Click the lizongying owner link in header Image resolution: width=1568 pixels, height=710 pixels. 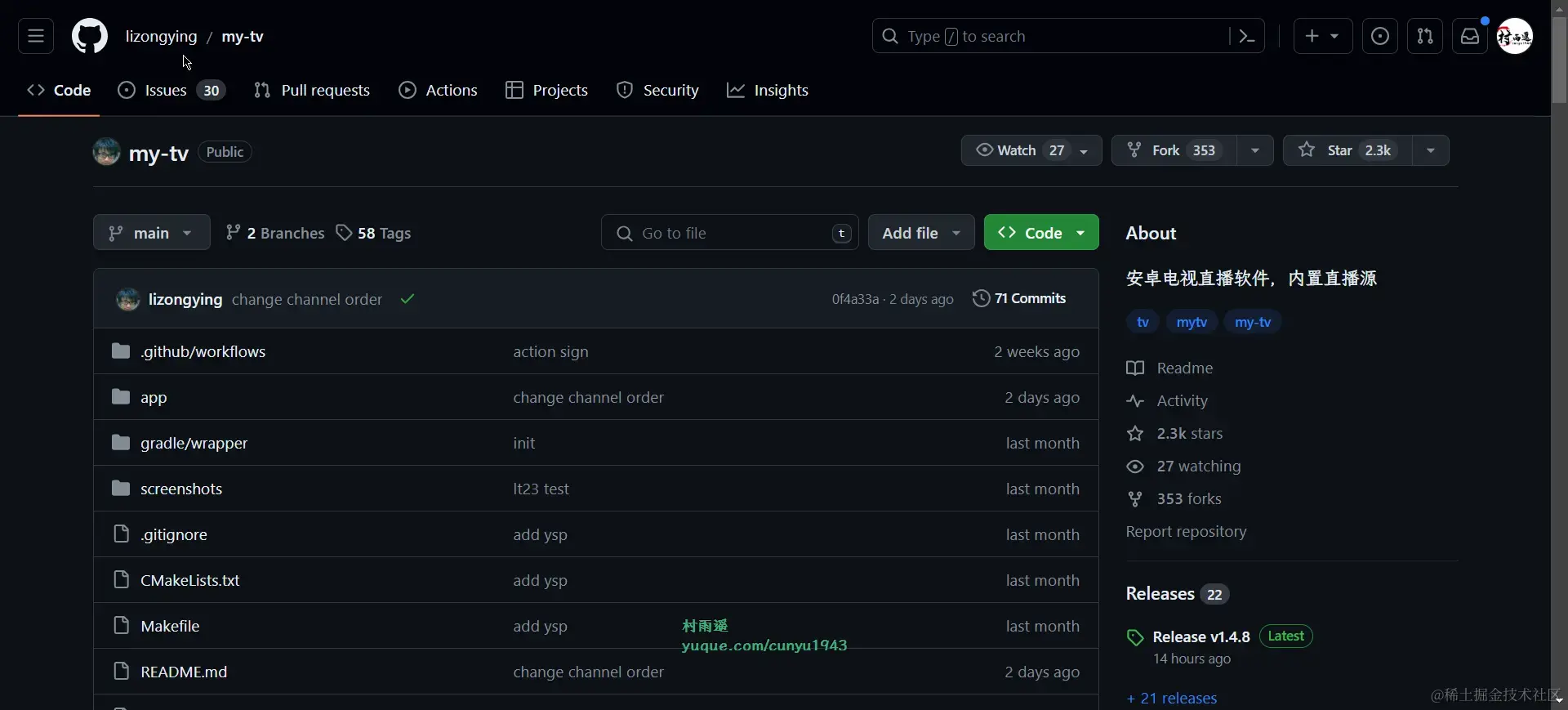pyautogui.click(x=161, y=36)
